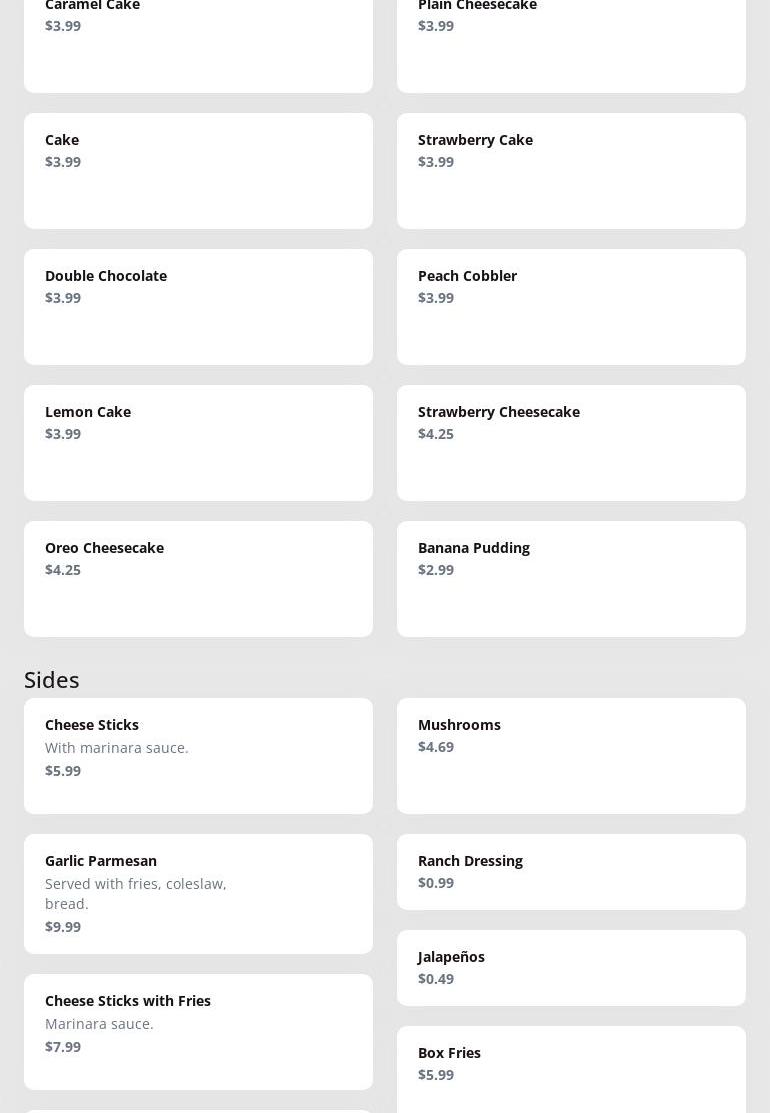770x1113 pixels.
Task: Open Cheese Sticks with Fries card
Action: pyautogui.click(x=198, y=1031)
